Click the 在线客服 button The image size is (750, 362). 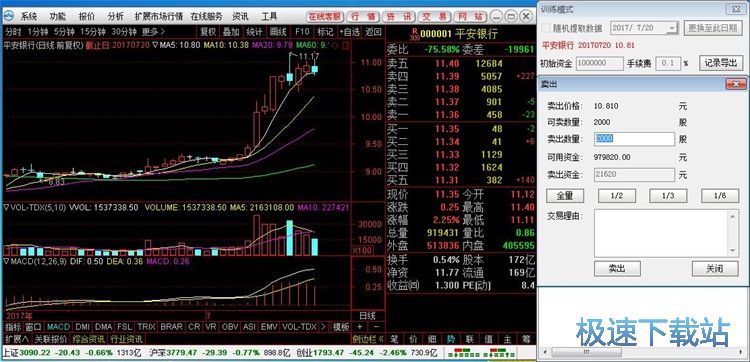point(325,16)
